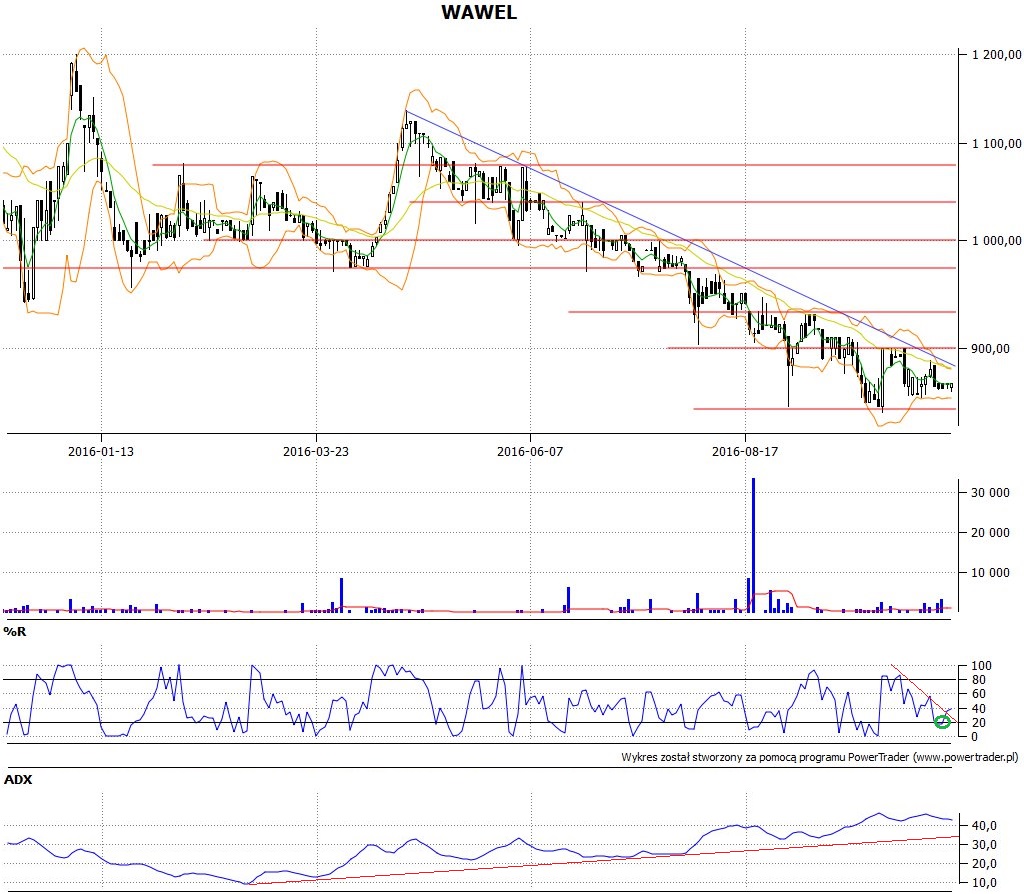Select the 30,0 value on ADX axis

pyautogui.click(x=984, y=845)
